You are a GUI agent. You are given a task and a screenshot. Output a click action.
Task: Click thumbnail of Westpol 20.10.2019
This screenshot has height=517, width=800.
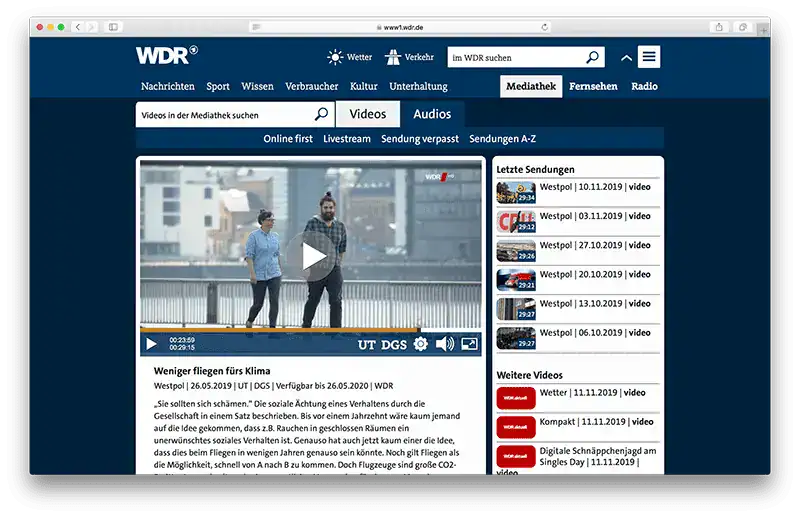click(516, 280)
